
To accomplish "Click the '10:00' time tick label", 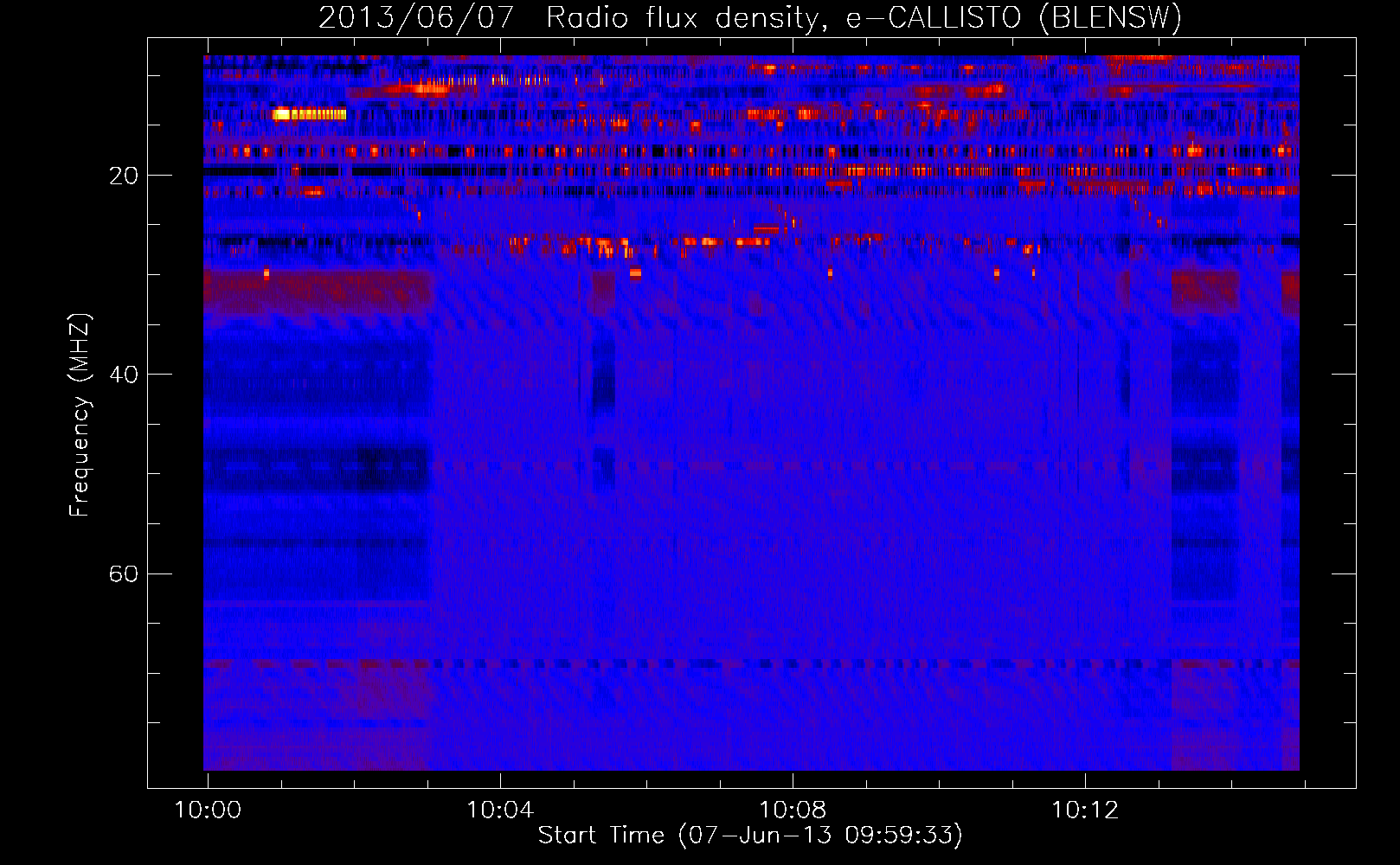I will pos(208,811).
